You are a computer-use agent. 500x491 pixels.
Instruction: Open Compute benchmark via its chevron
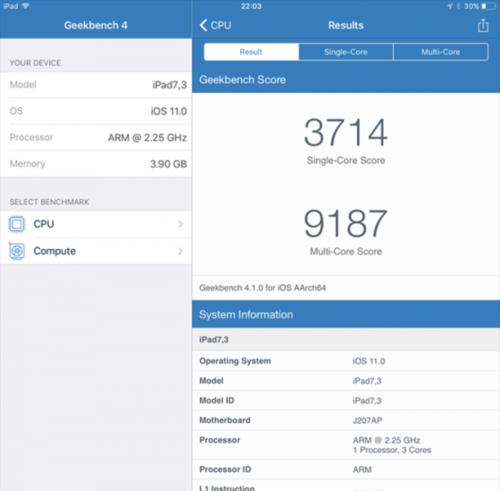pyautogui.click(x=180, y=251)
